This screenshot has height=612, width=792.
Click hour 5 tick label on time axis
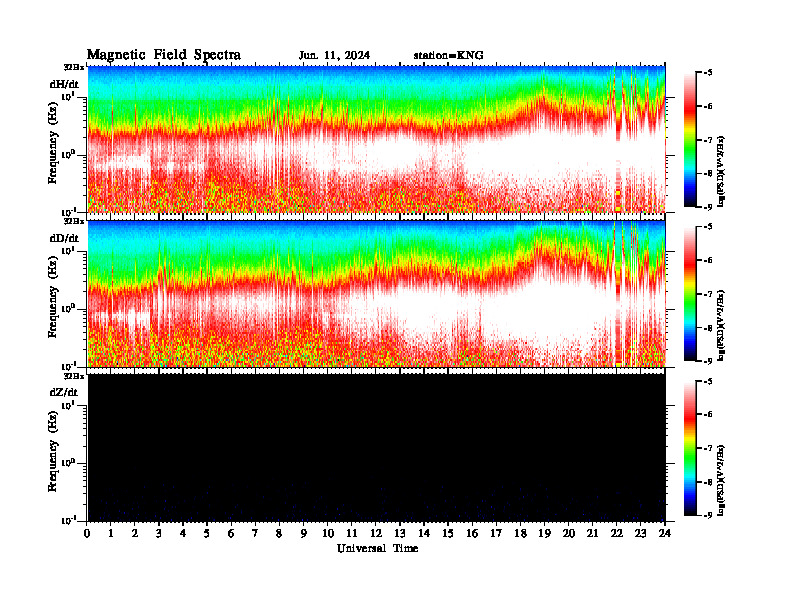coord(207,534)
